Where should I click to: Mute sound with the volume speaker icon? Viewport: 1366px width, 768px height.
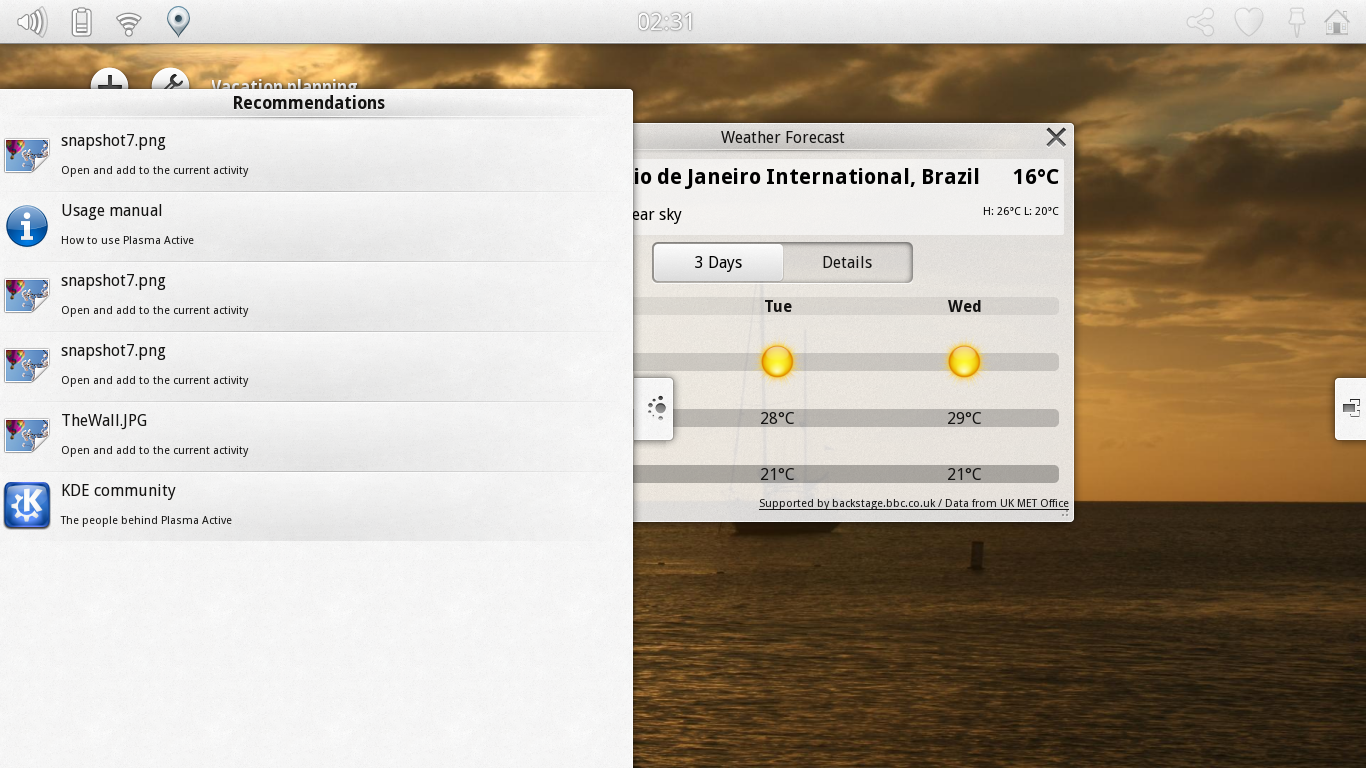[32, 22]
